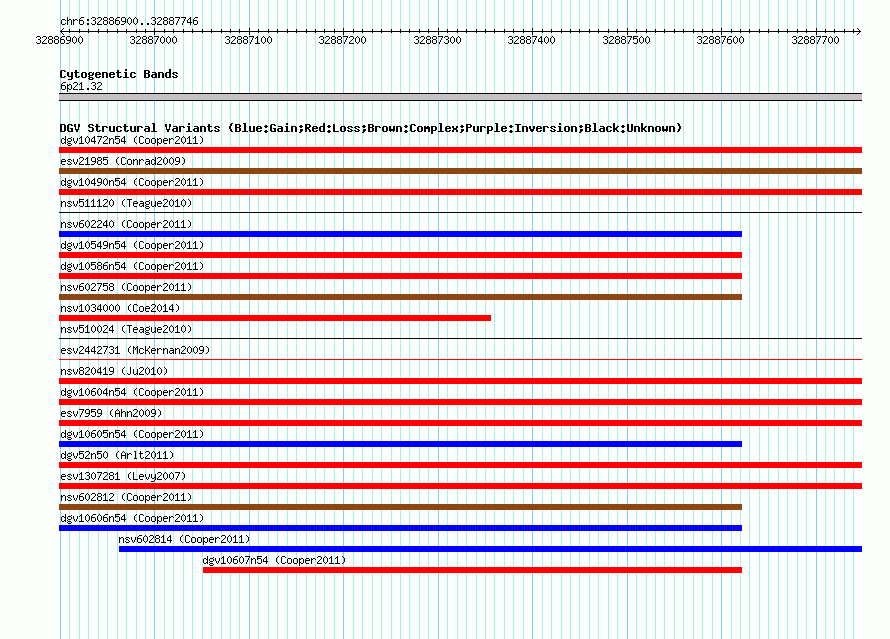This screenshot has height=639, width=890.
Task: Click the ruler's right arrow end
Action: point(858,31)
